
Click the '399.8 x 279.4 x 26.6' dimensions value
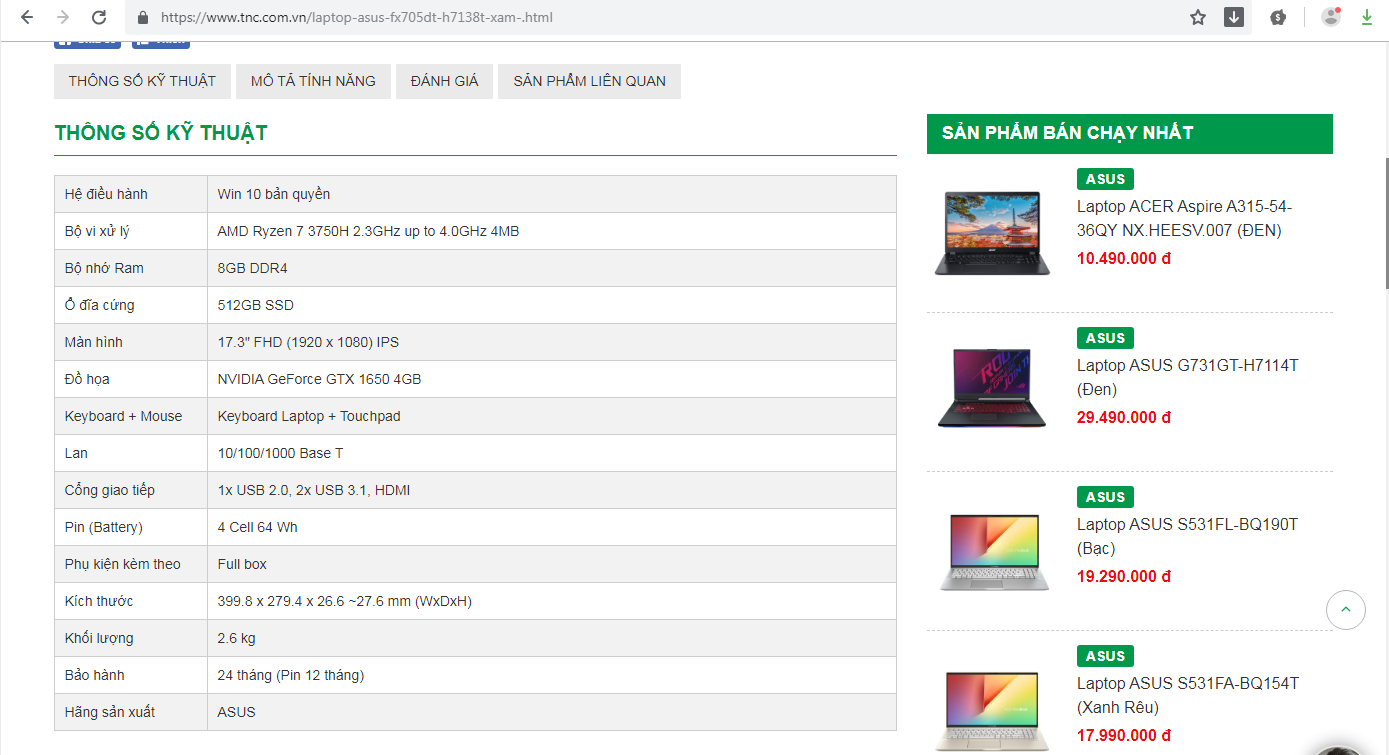click(x=345, y=601)
